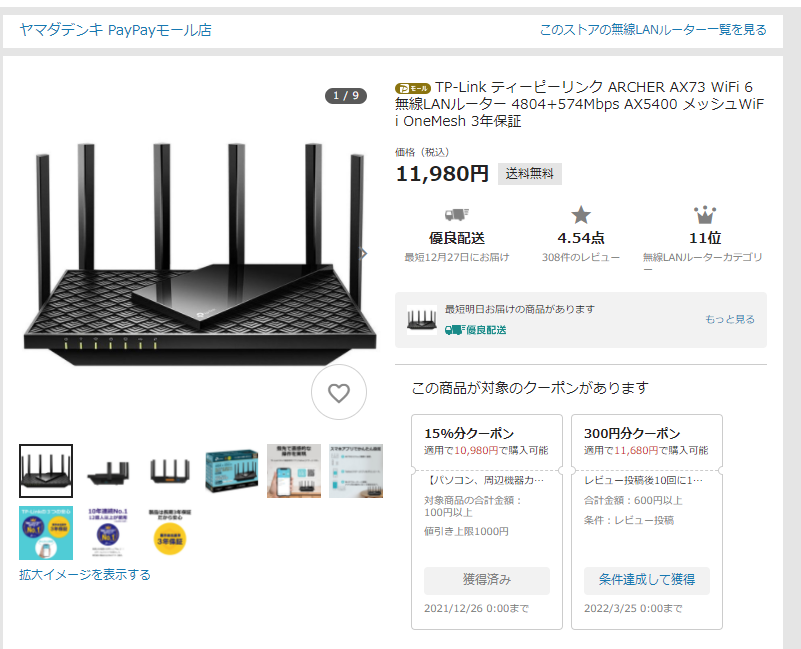This screenshot has width=801, height=649.
Task: Select the second thumbnail of router side view
Action: [108, 471]
